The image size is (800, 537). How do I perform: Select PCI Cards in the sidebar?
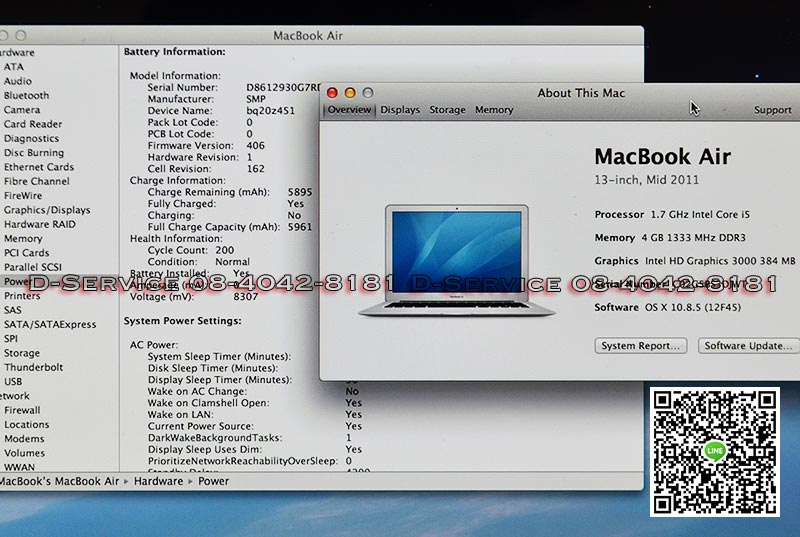(27, 252)
